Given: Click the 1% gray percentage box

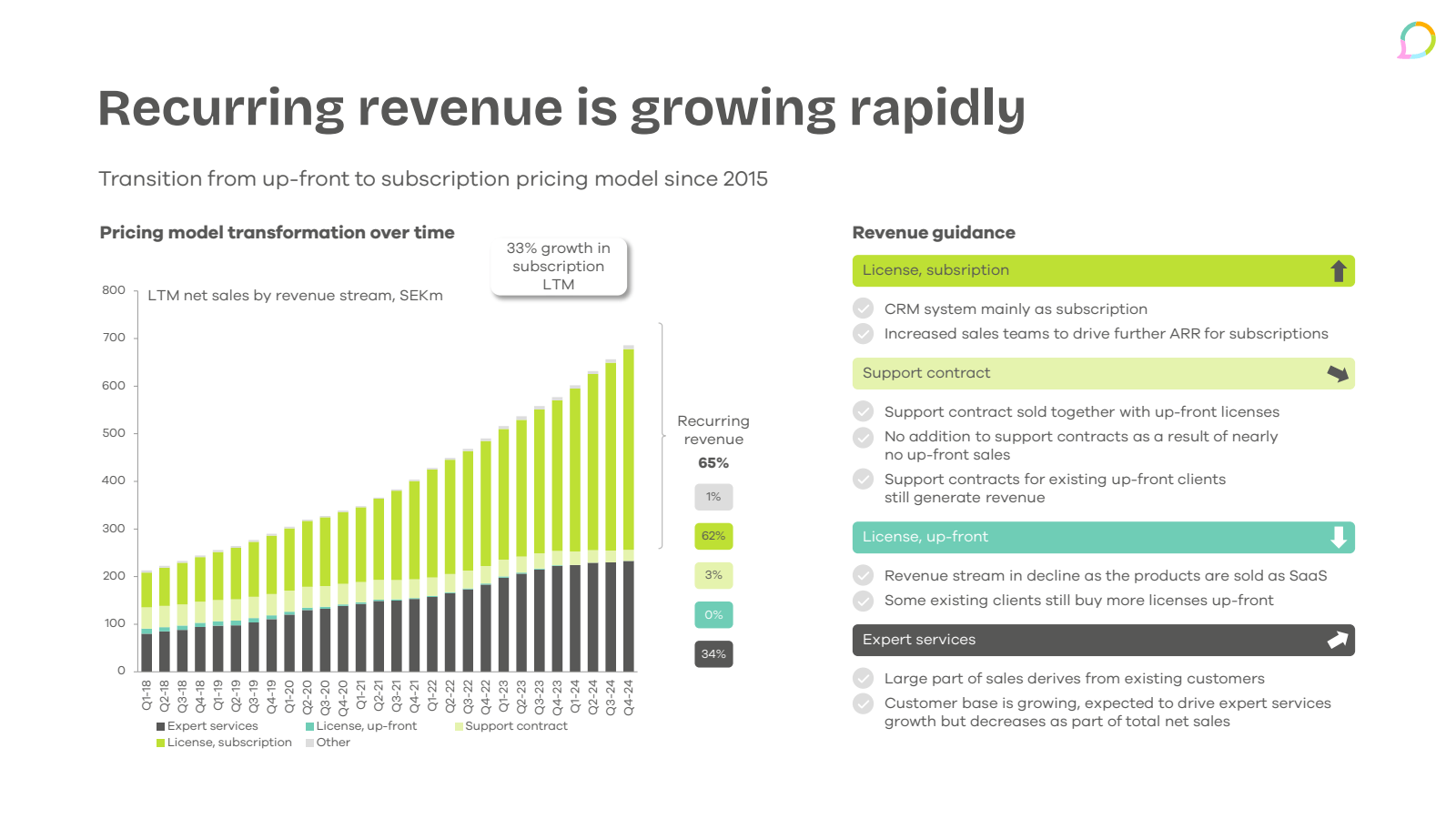Looking at the screenshot, I should [x=713, y=497].
